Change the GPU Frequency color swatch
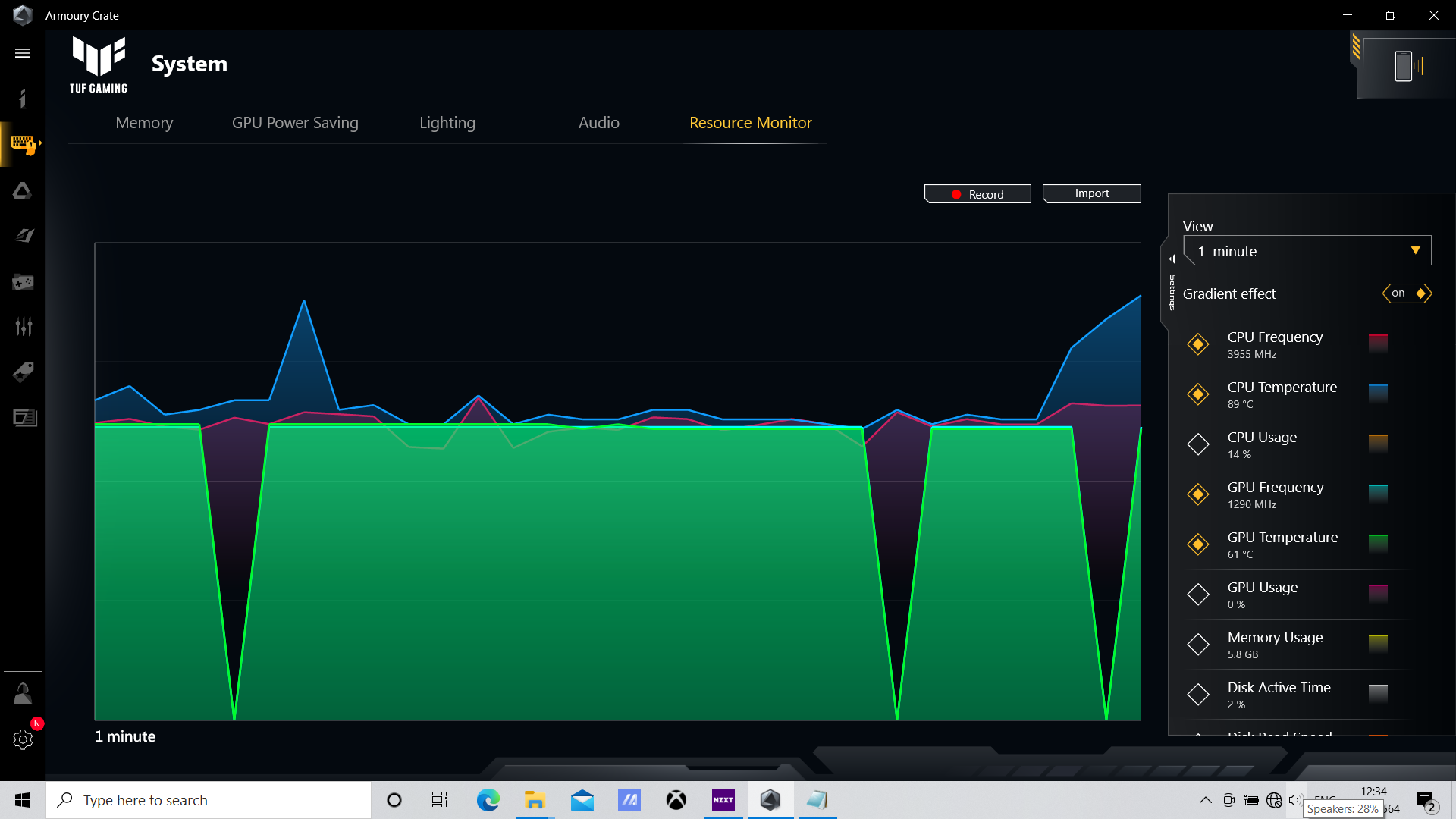The height and width of the screenshot is (819, 1456). 1378,493
